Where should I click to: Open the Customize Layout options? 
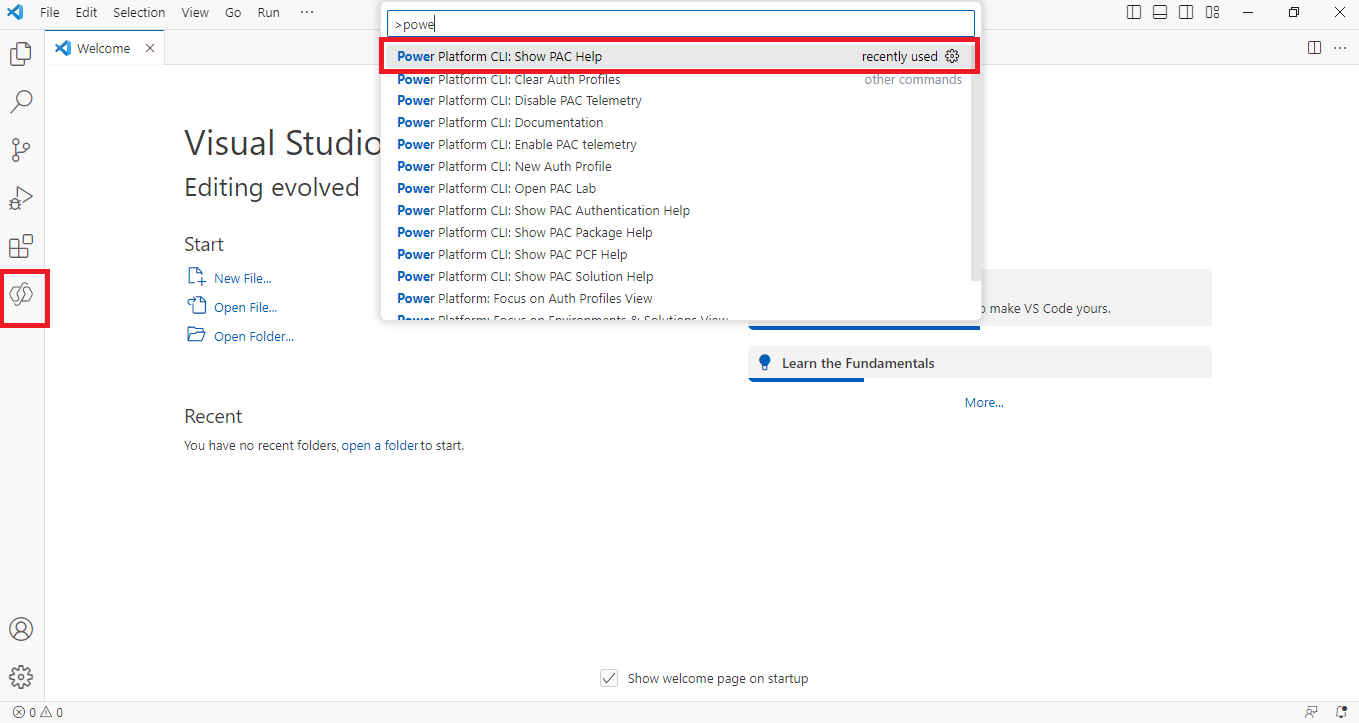point(1212,12)
